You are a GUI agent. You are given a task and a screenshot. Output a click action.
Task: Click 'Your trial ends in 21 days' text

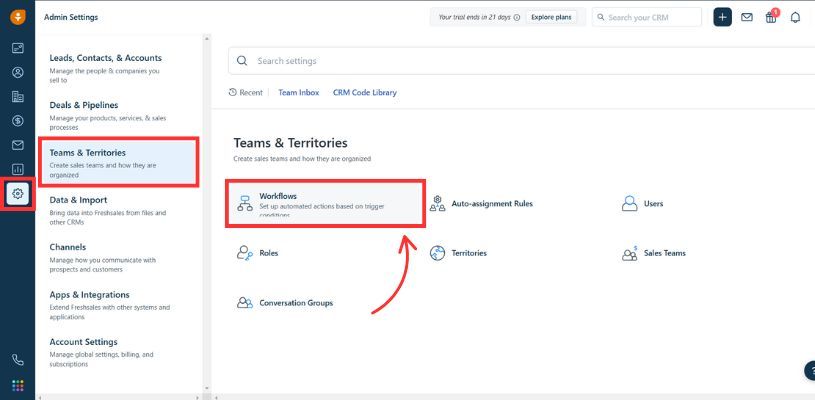(475, 17)
